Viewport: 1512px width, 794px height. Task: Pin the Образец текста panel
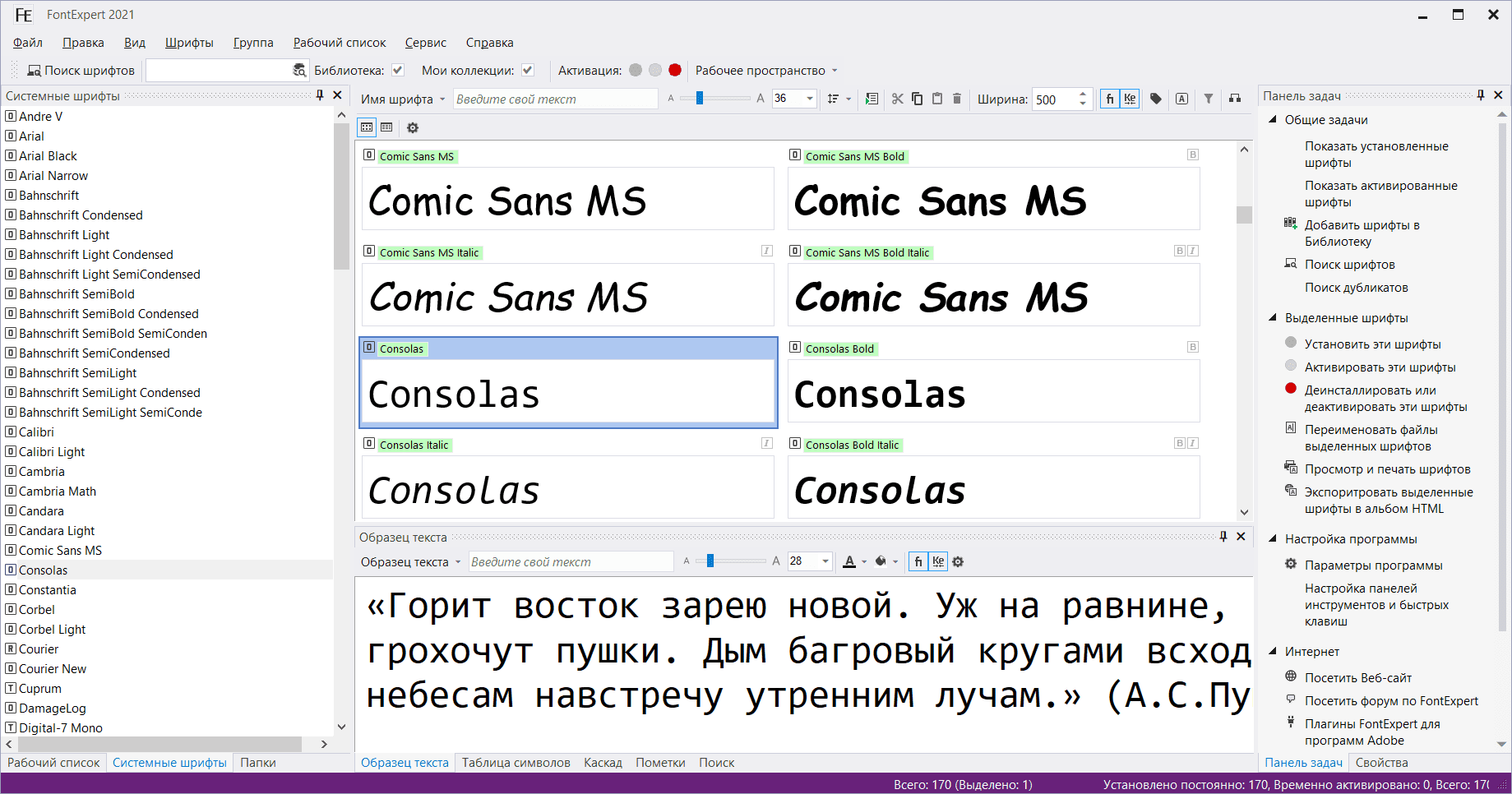tap(1223, 537)
